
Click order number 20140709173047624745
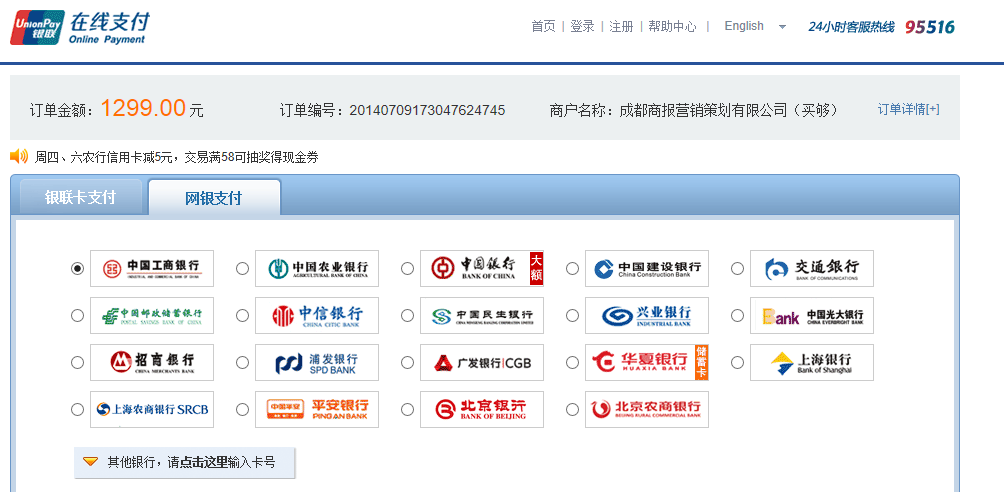click(427, 110)
